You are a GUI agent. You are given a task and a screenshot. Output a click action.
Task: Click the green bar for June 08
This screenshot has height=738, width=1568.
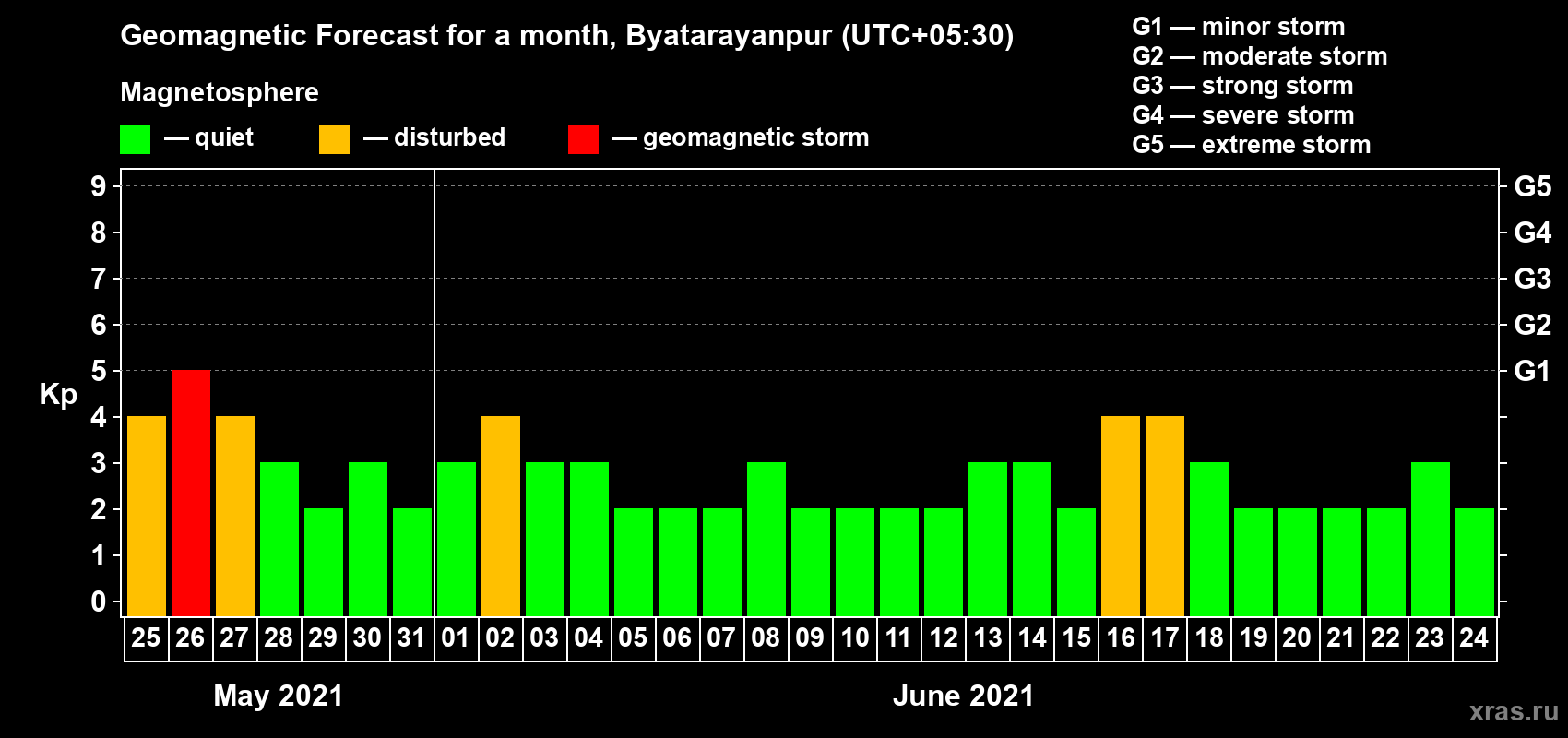pyautogui.click(x=766, y=540)
